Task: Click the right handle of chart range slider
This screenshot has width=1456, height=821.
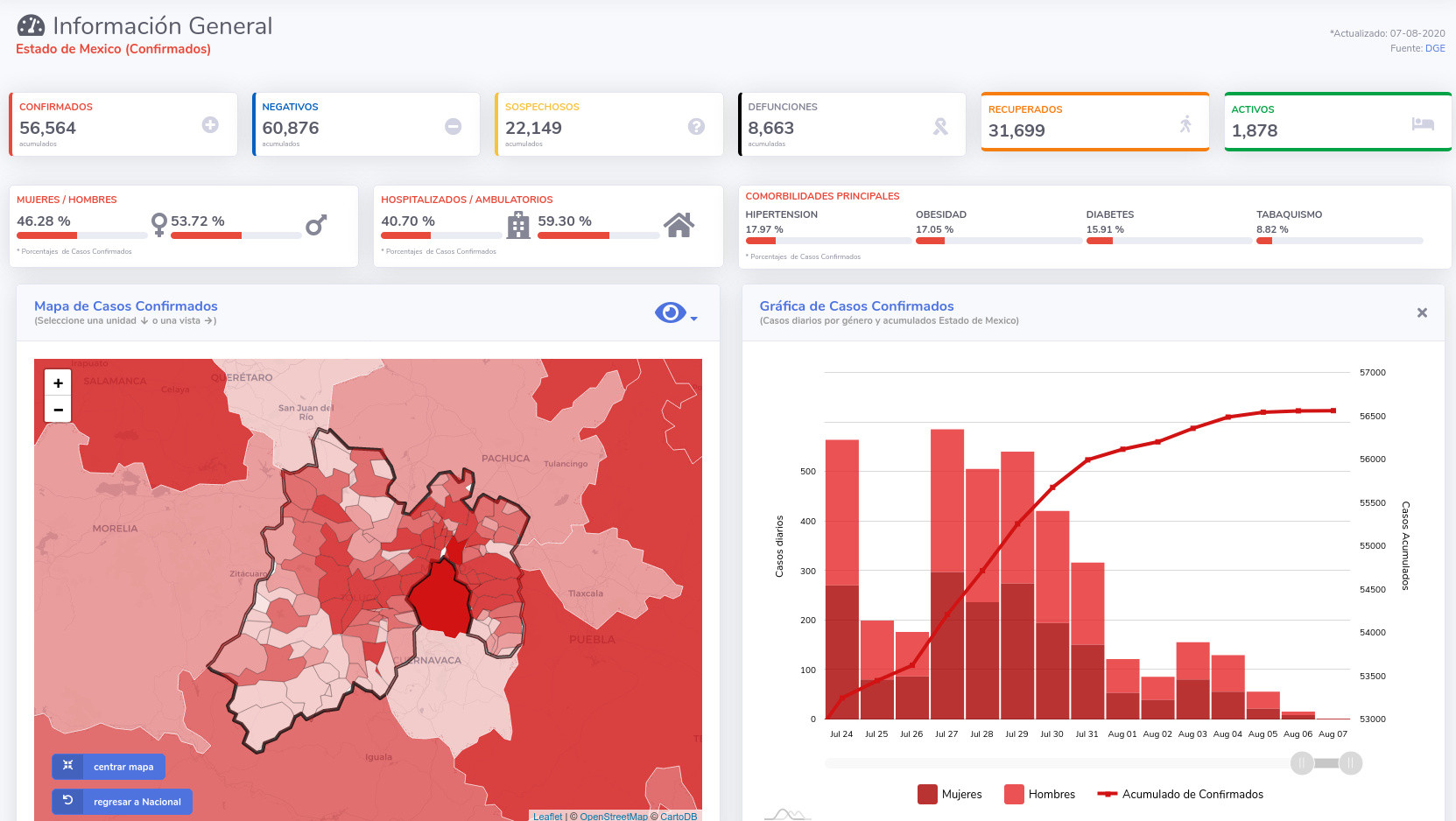Action: 1350,763
